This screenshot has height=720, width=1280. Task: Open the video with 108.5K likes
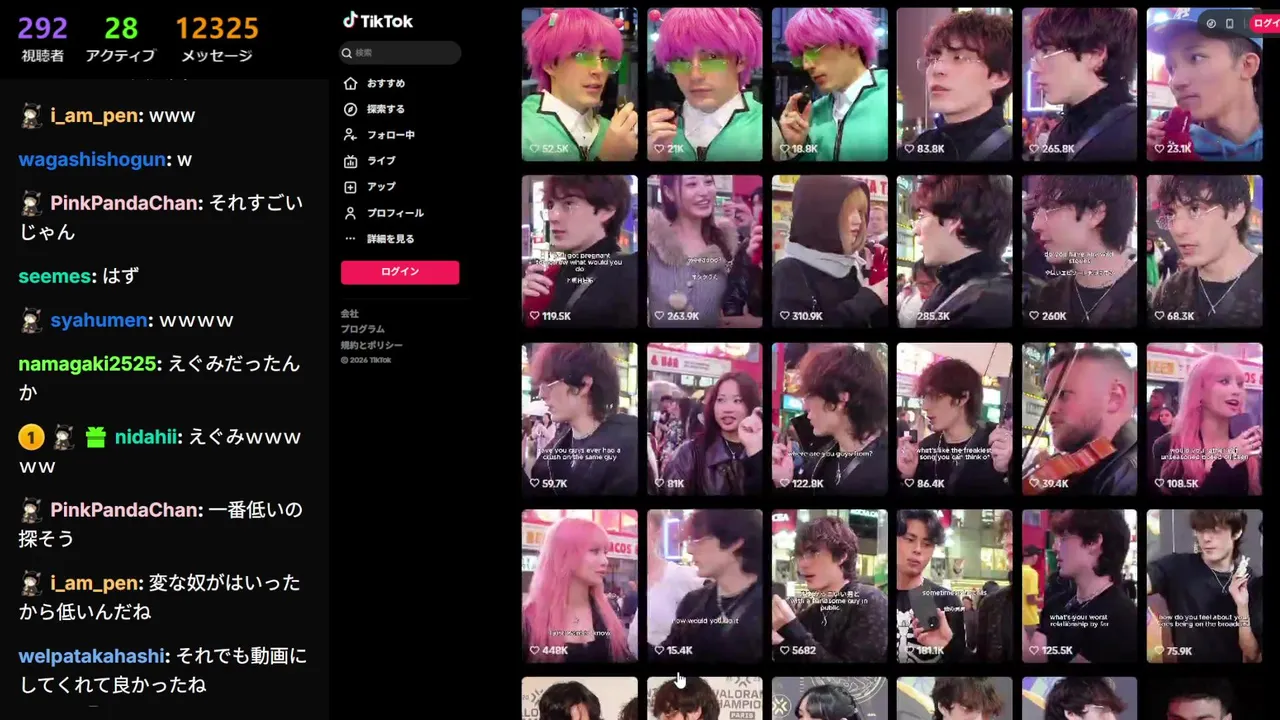coord(1204,419)
